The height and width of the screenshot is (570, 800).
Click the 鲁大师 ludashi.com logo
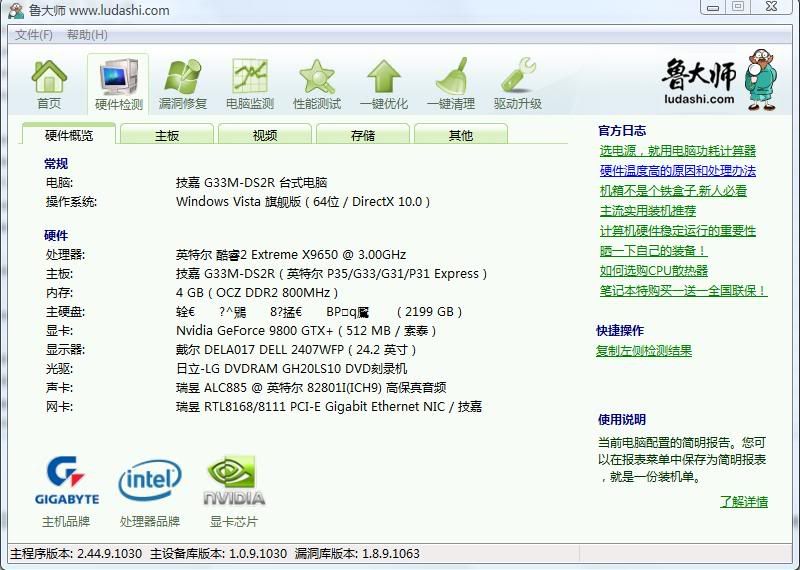click(x=719, y=80)
